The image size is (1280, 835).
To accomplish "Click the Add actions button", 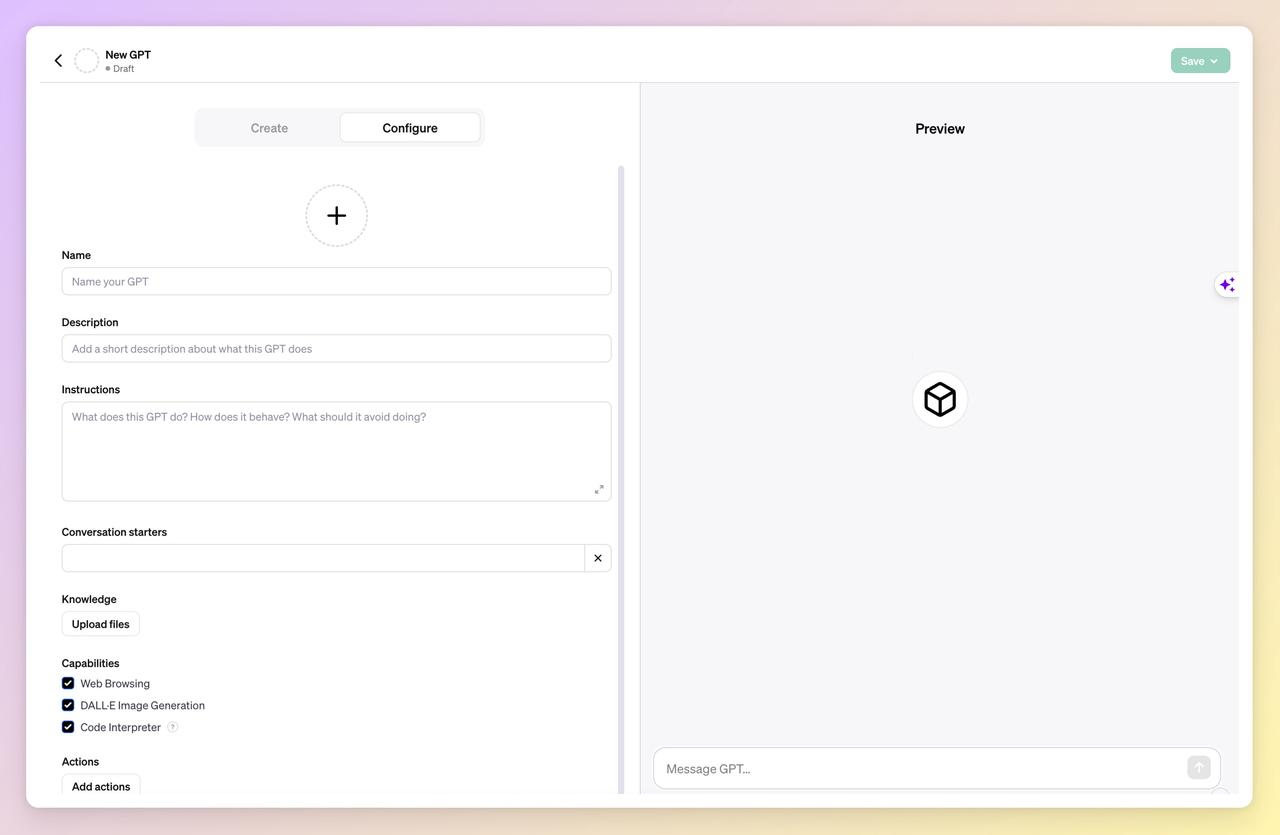I will (101, 786).
